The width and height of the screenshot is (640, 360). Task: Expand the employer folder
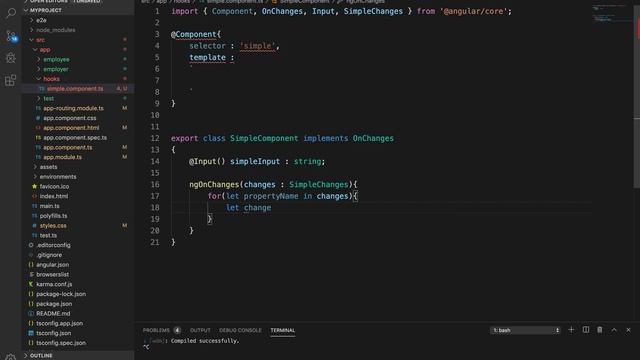(56, 69)
